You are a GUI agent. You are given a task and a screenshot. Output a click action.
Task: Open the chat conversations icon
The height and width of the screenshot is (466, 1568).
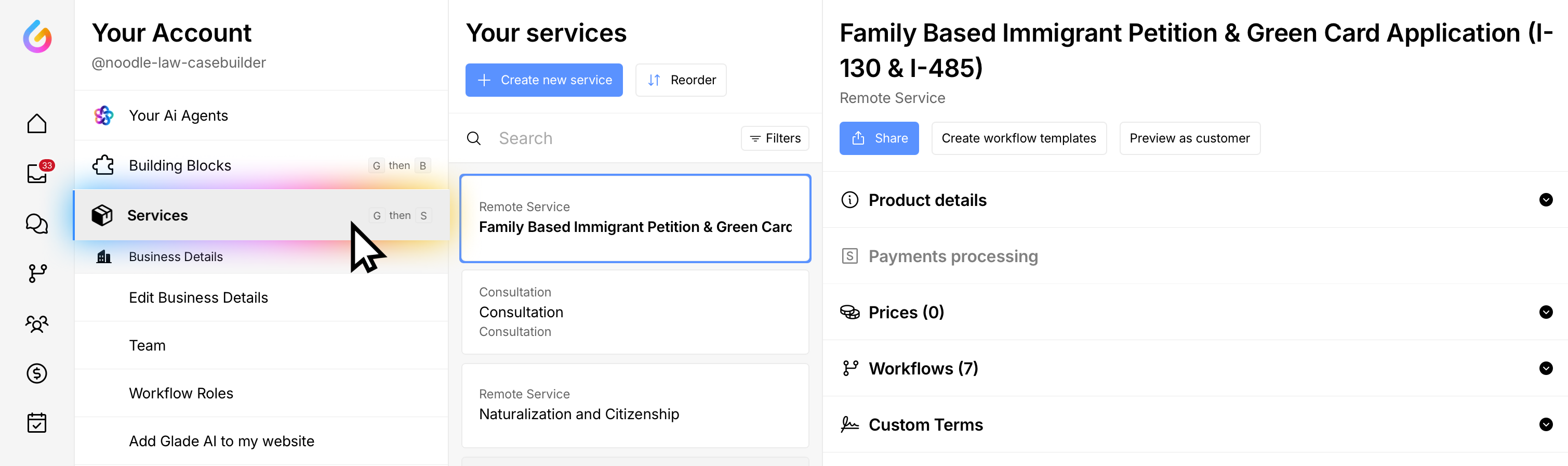coord(37,224)
